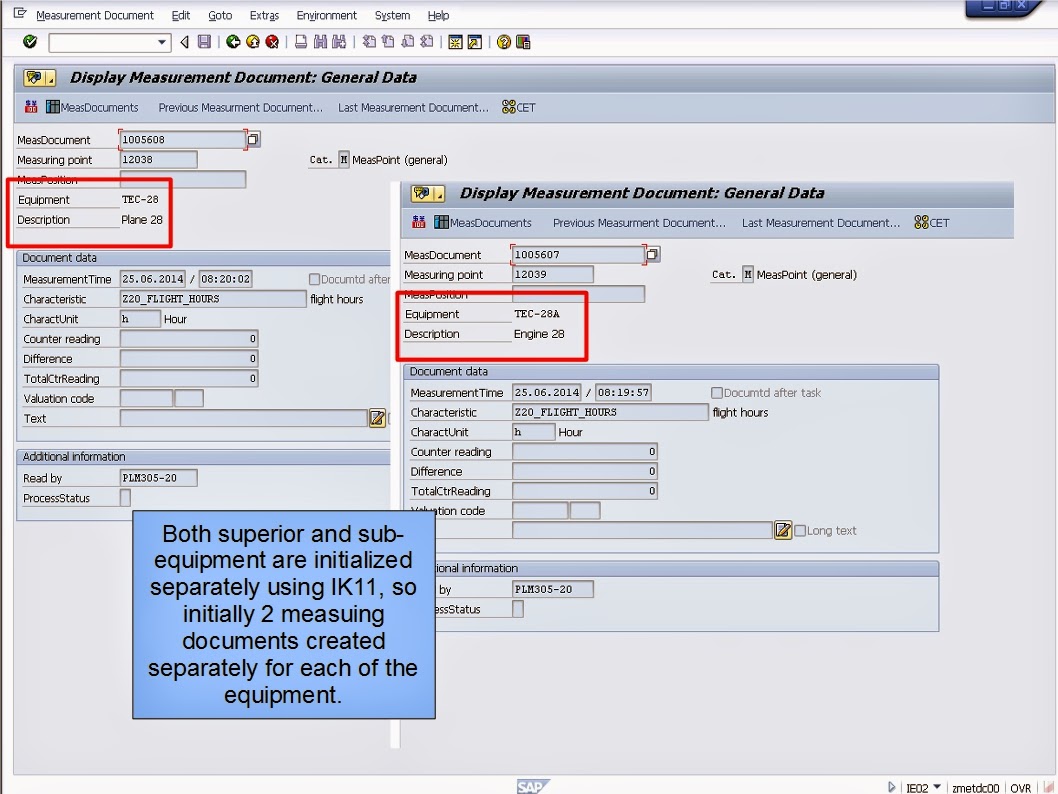This screenshot has height=794, width=1058.
Task: Toggle ProcessStatus checkbox in right window
Action: [518, 609]
